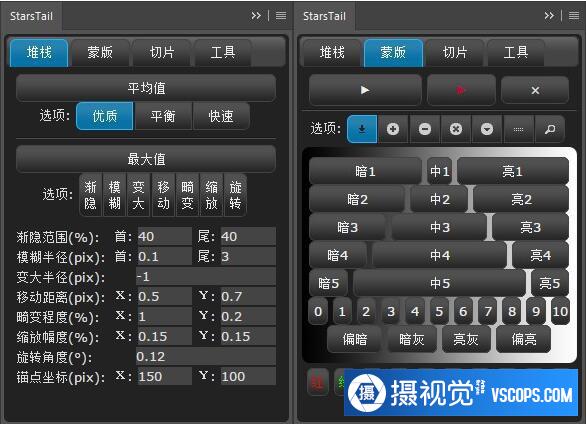Select the plus-circle mask option icon
Image resolution: width=586 pixels, height=424 pixels.
(x=393, y=129)
